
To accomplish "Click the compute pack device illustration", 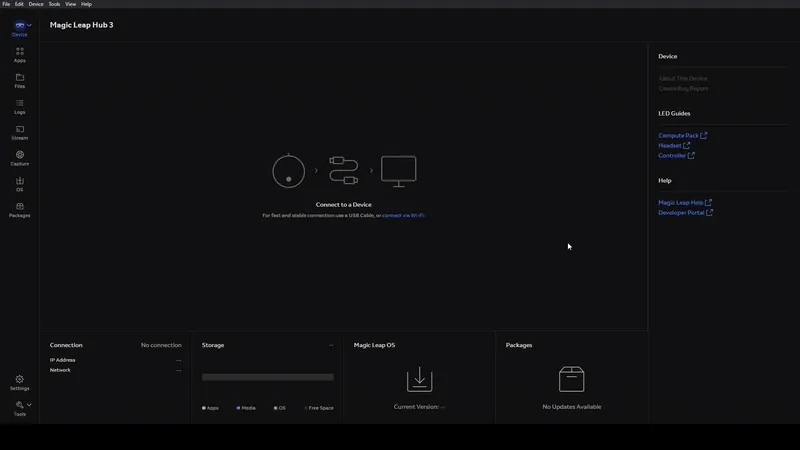I will pos(288,171).
